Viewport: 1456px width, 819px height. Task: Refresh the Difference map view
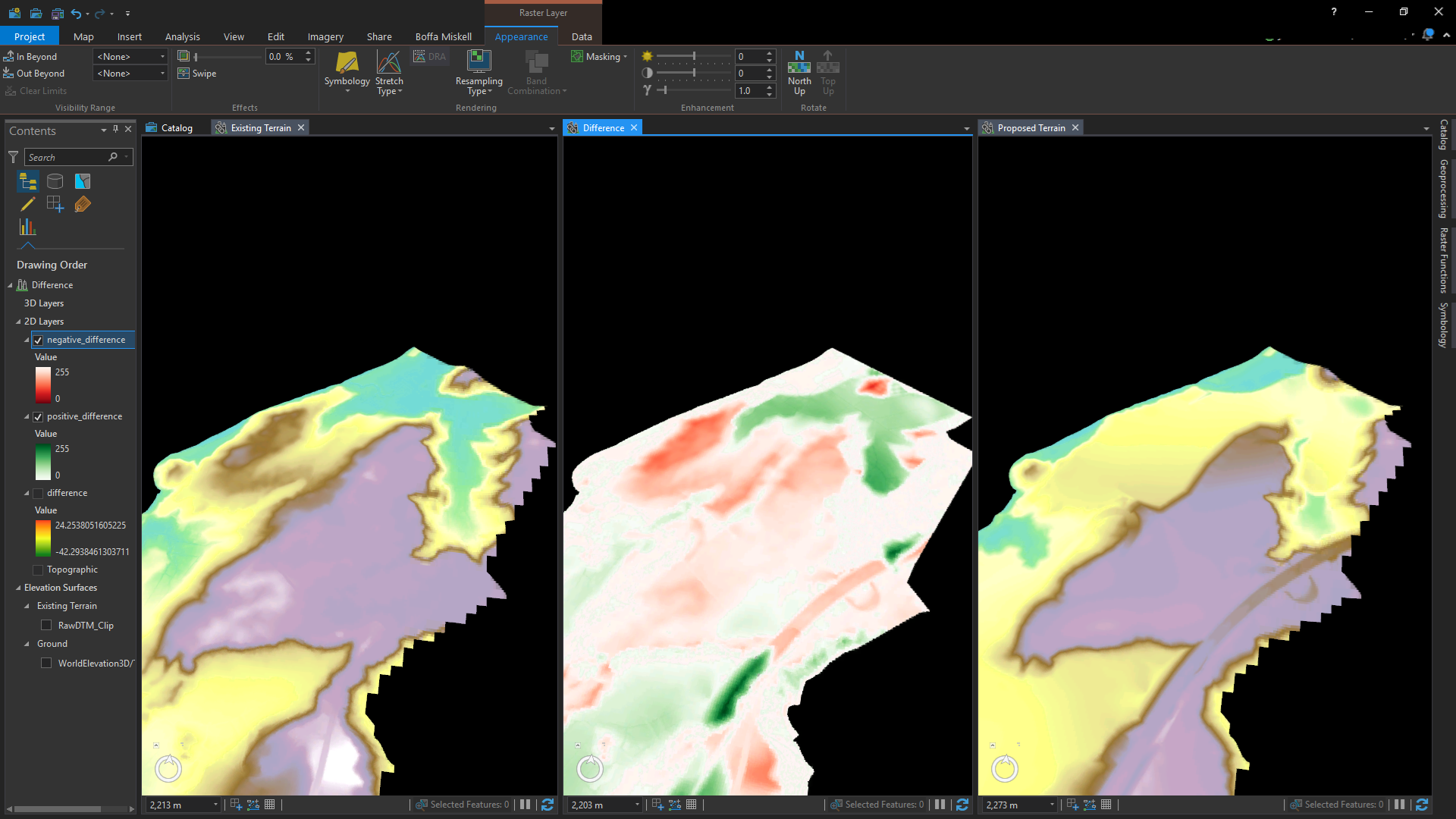962,805
